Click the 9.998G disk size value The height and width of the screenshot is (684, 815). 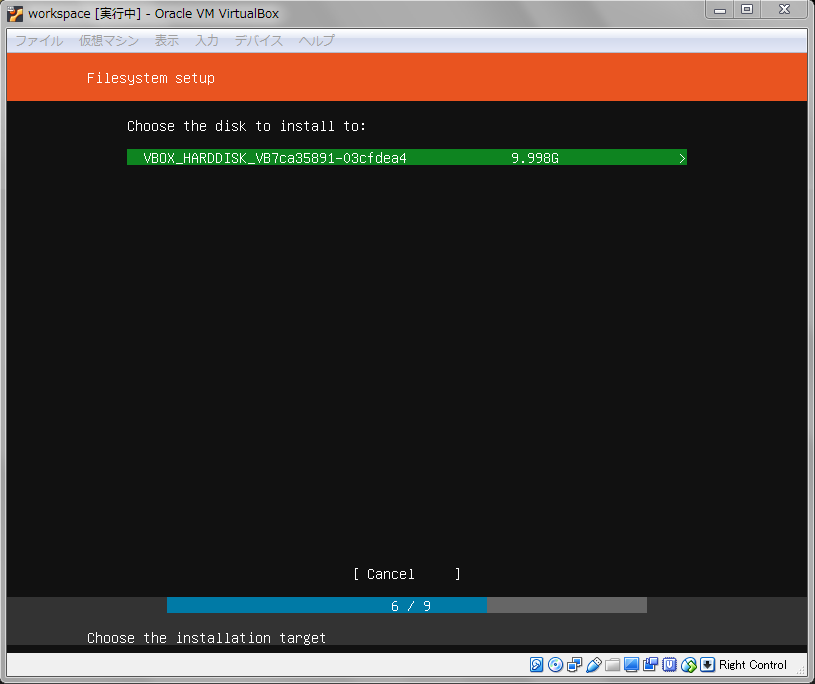pyautogui.click(x=534, y=158)
